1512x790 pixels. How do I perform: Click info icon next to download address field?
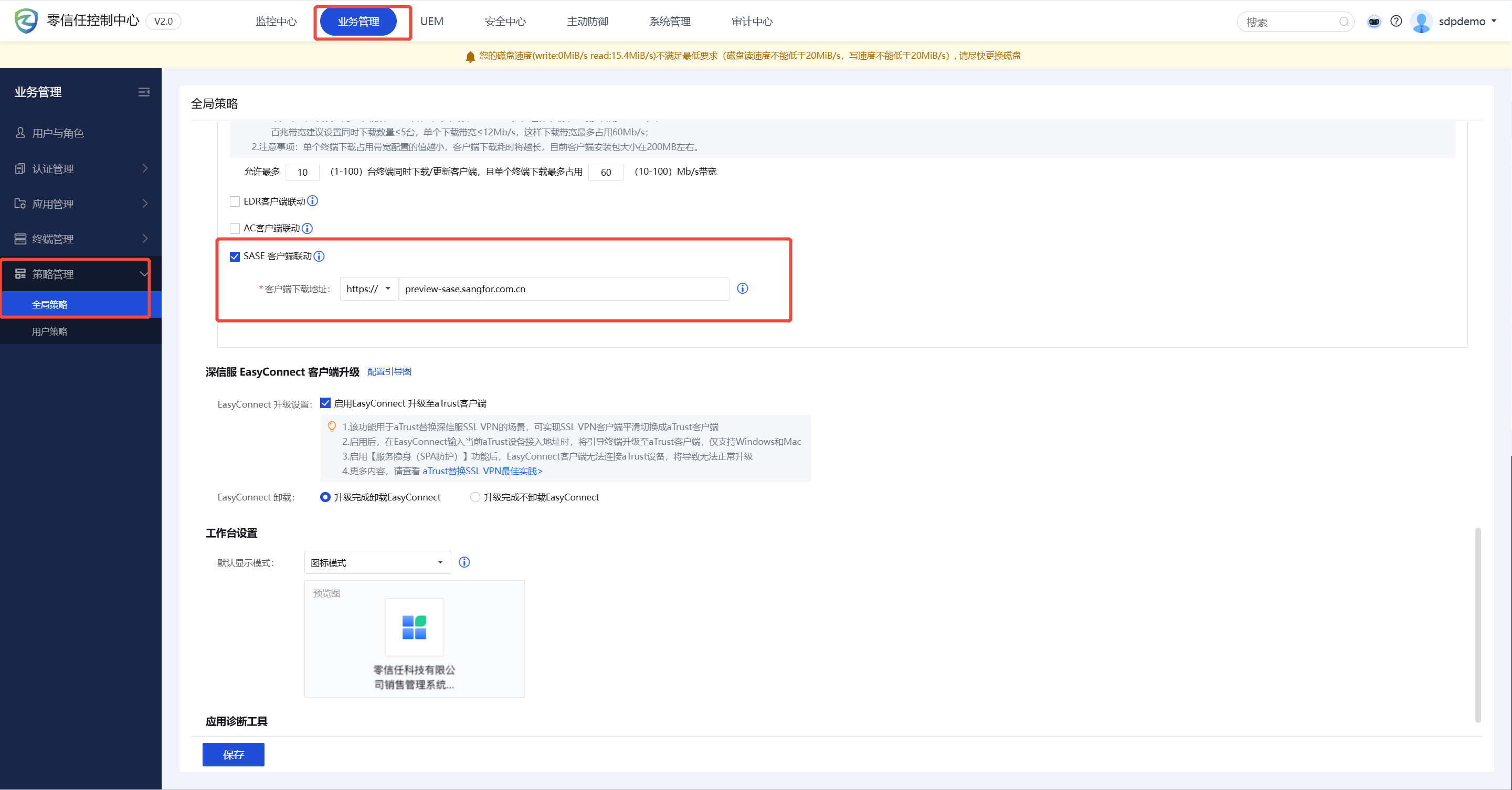743,289
